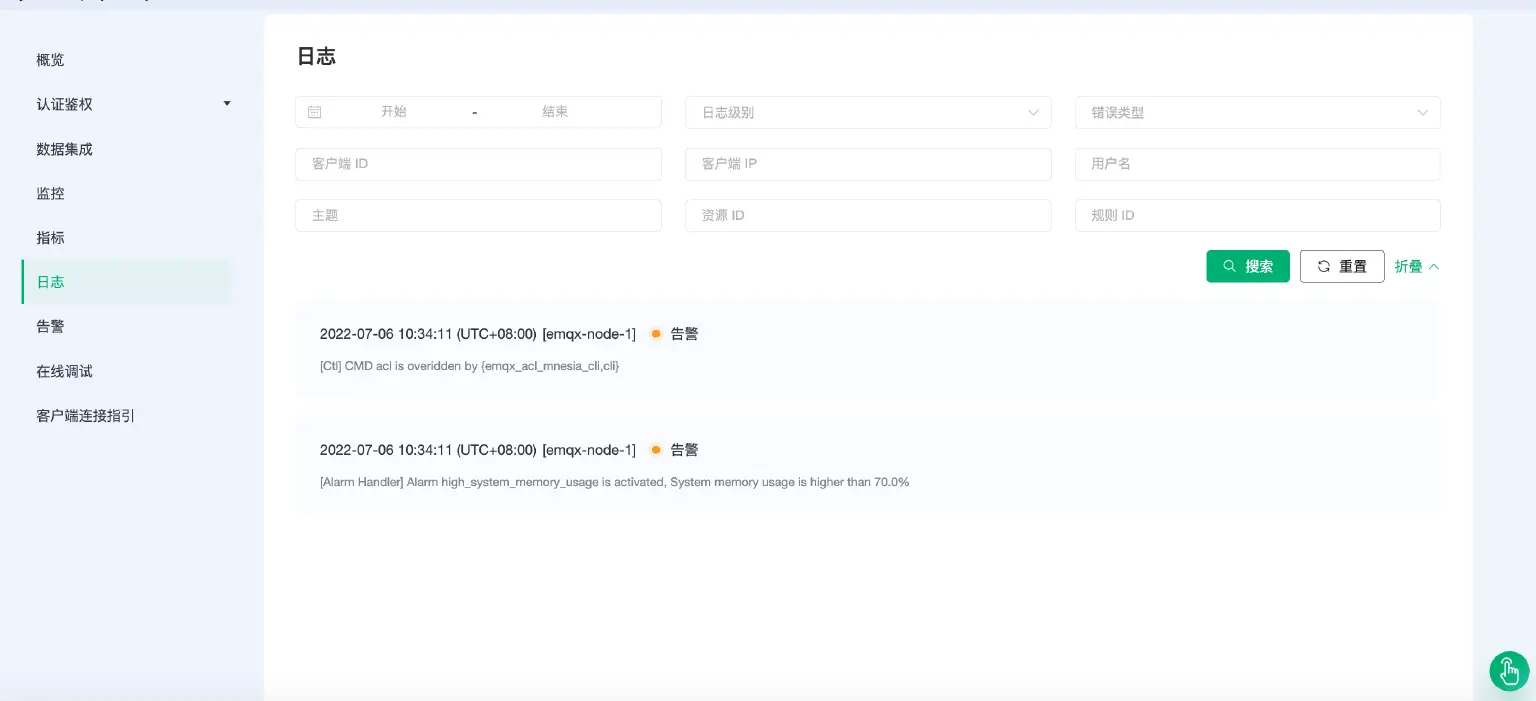Open the 监控 section in the sidebar
The width and height of the screenshot is (1536, 701).
50,193
